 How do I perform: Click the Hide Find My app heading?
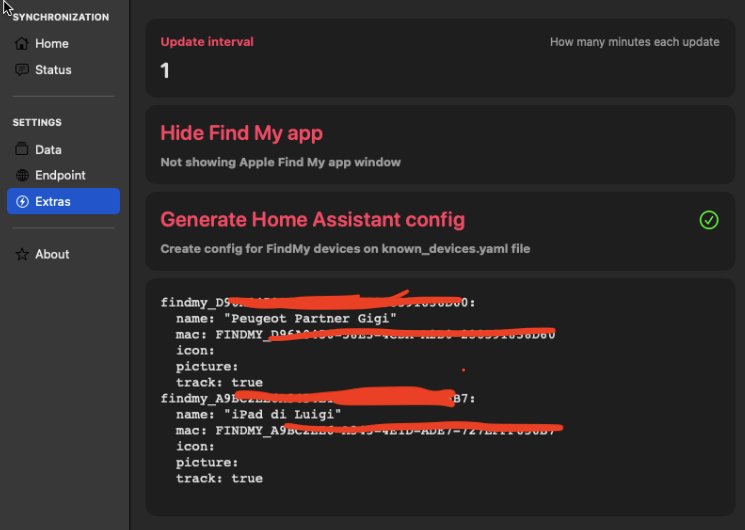[x=241, y=133]
